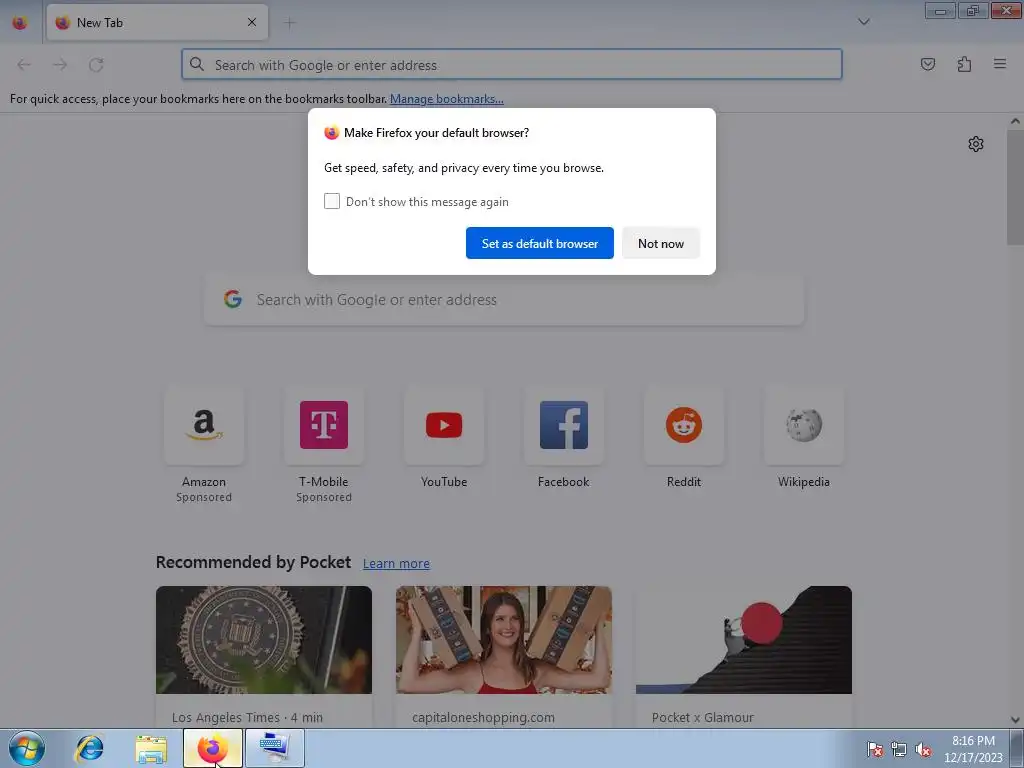
Task: Click the muted volume tray icon
Action: coord(923,749)
